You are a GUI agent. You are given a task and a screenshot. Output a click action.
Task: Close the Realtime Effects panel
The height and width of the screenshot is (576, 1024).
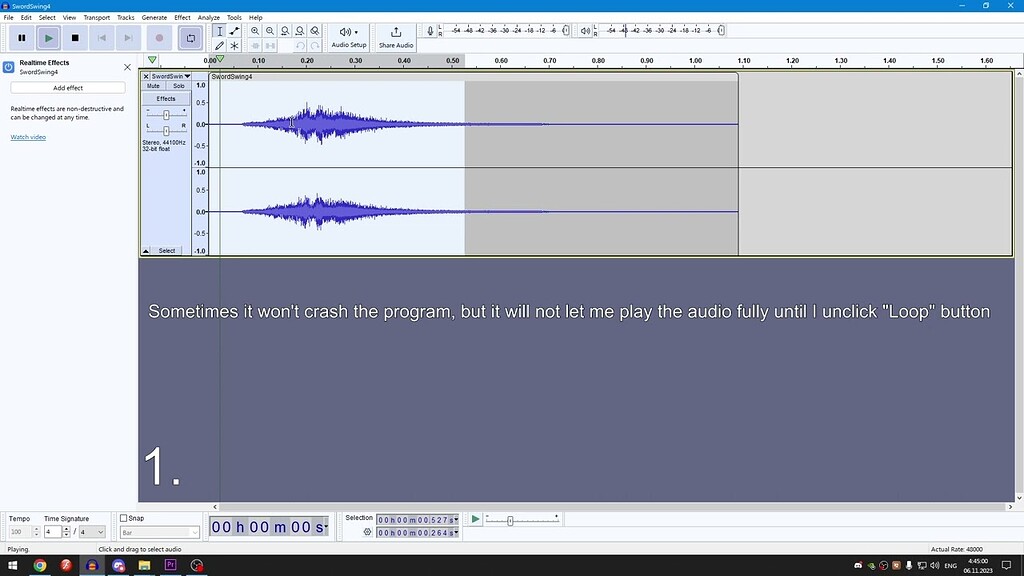(x=127, y=67)
